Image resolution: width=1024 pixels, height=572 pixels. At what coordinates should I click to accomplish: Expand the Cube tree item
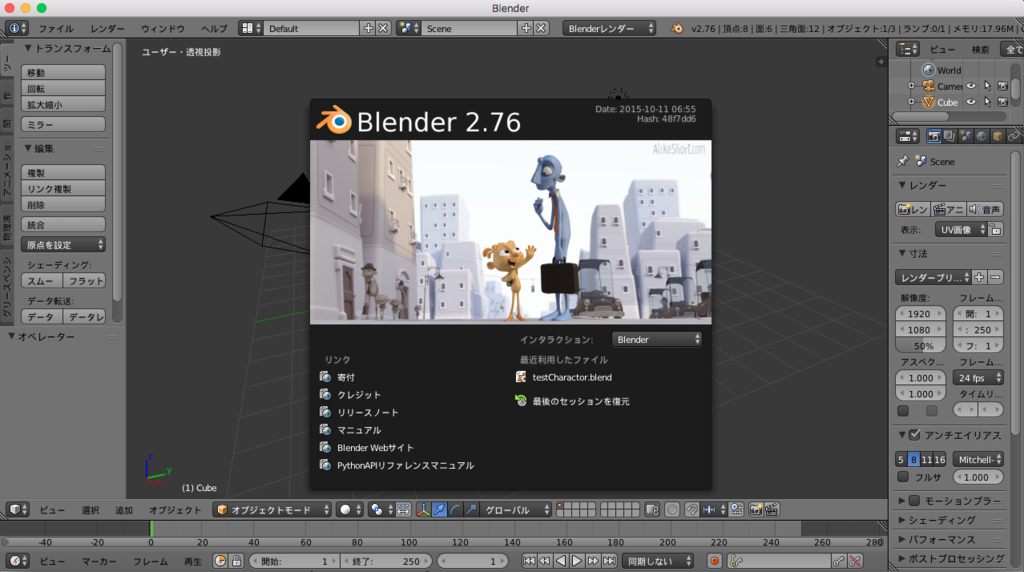(911, 102)
